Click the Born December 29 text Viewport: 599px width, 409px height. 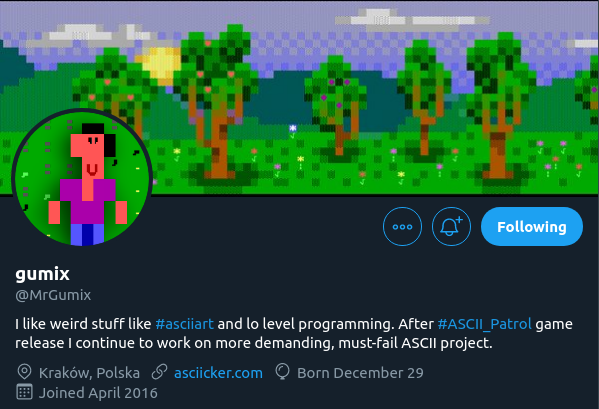[360, 373]
